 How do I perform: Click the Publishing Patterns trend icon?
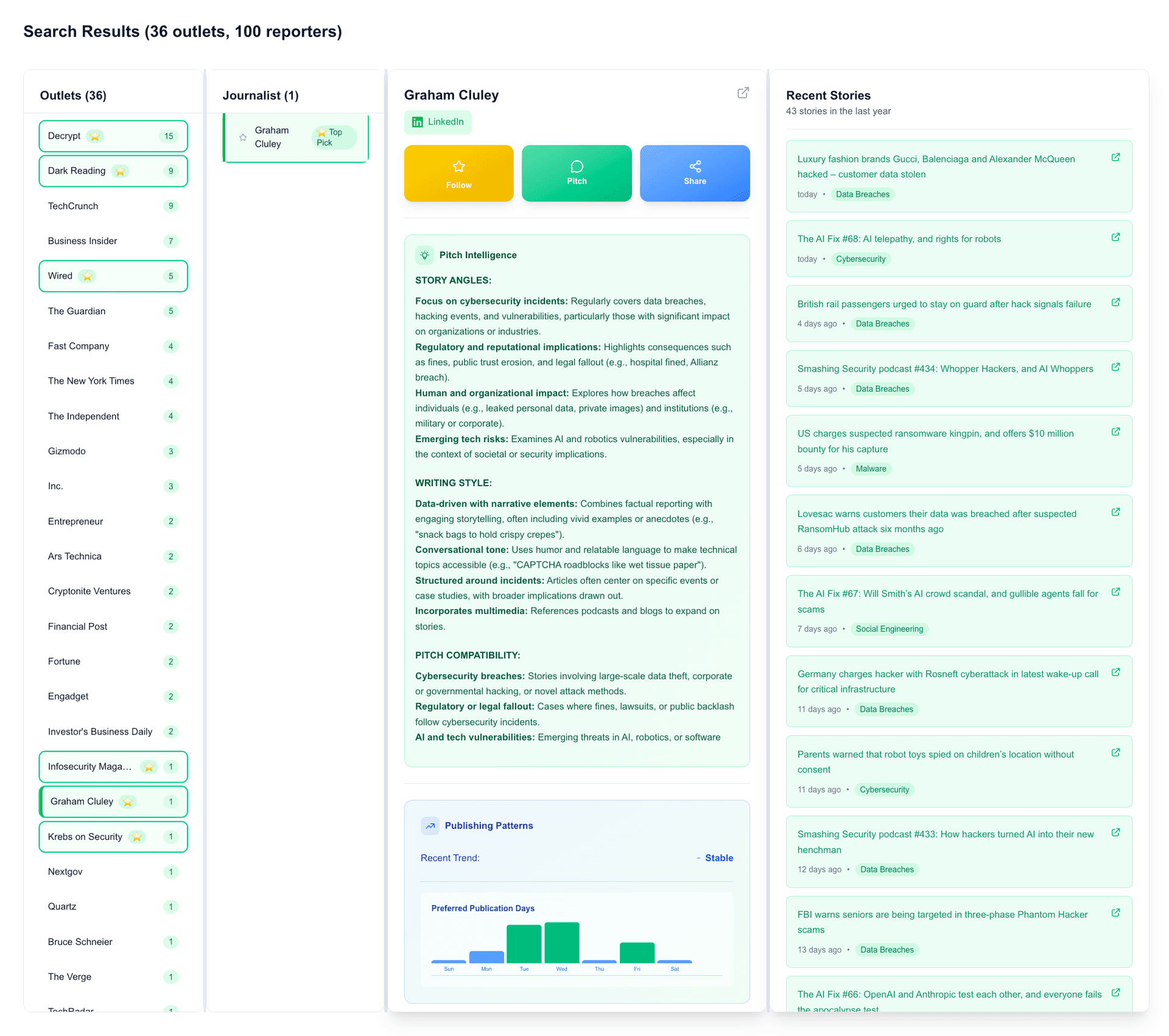430,826
